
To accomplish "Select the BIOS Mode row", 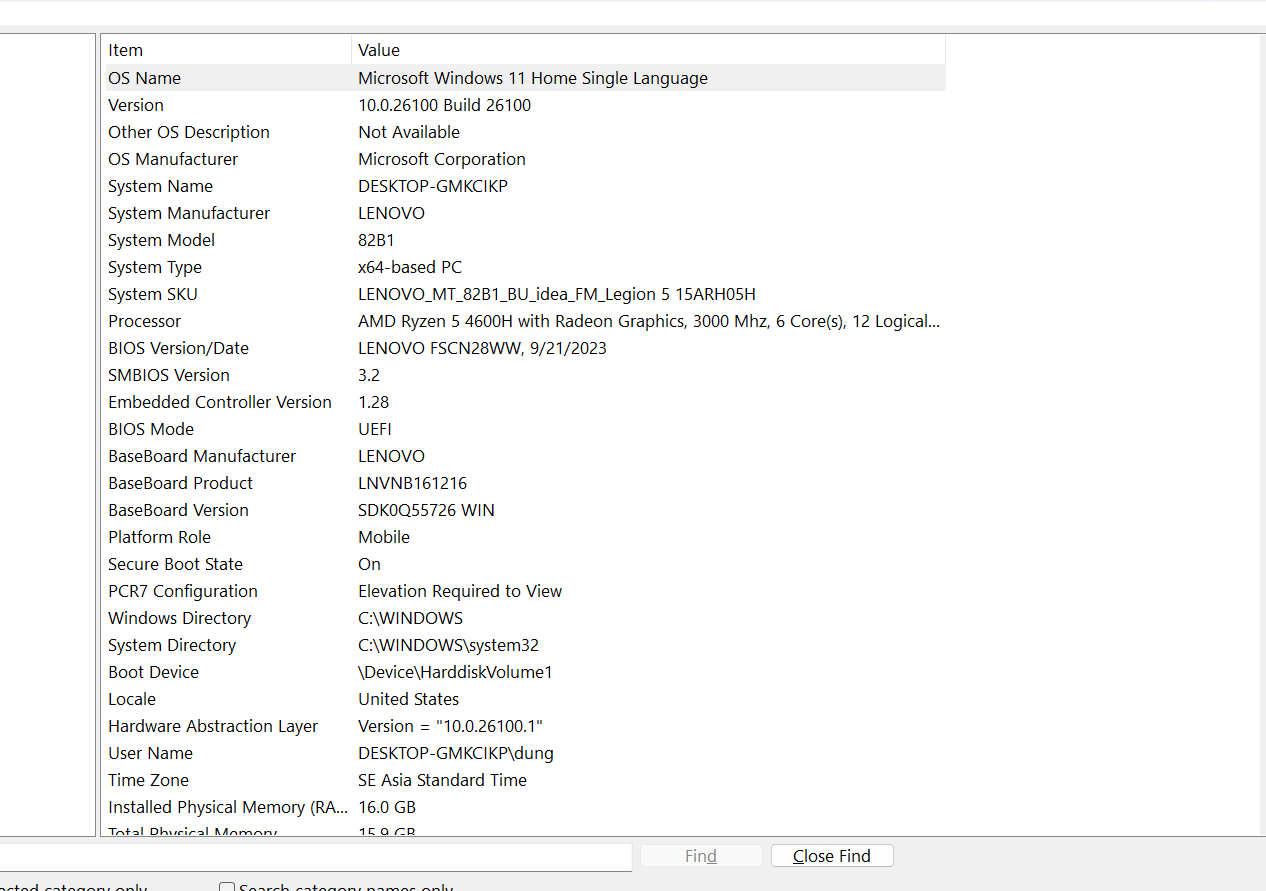I will [525, 429].
